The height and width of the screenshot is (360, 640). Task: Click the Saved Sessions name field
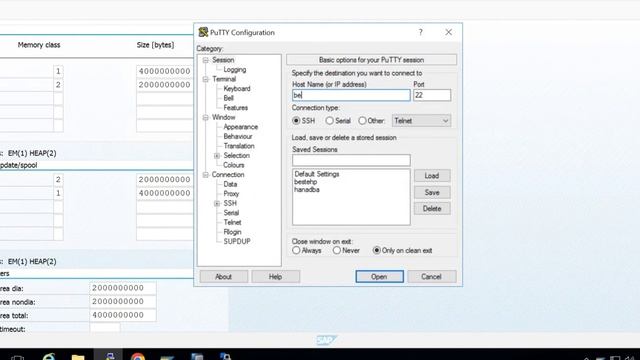click(x=351, y=160)
